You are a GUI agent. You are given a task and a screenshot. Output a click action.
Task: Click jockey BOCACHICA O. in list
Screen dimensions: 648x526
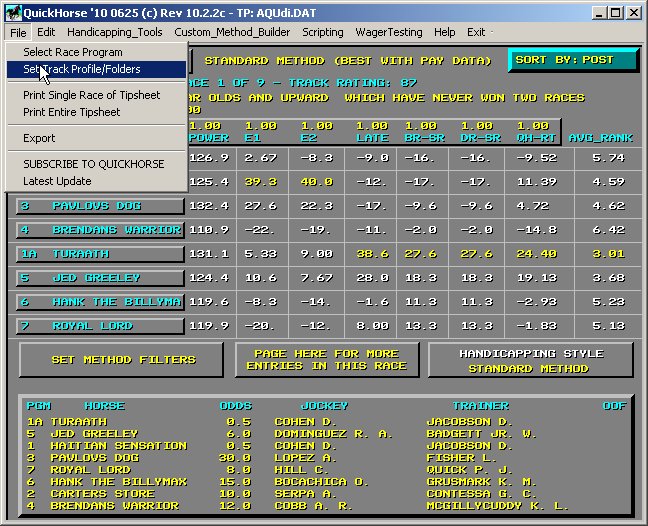click(x=321, y=481)
